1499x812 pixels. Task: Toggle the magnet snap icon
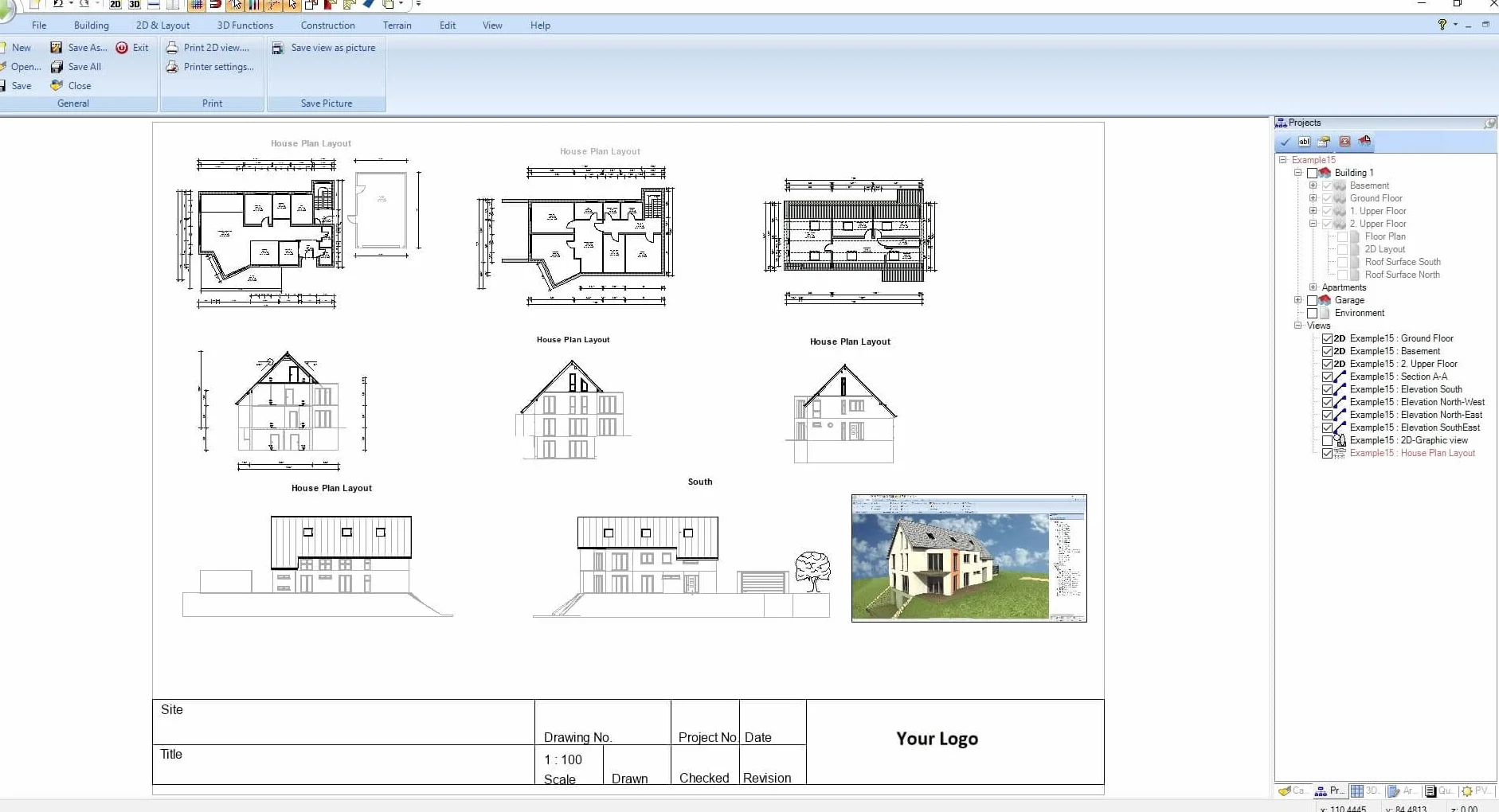[x=215, y=4]
